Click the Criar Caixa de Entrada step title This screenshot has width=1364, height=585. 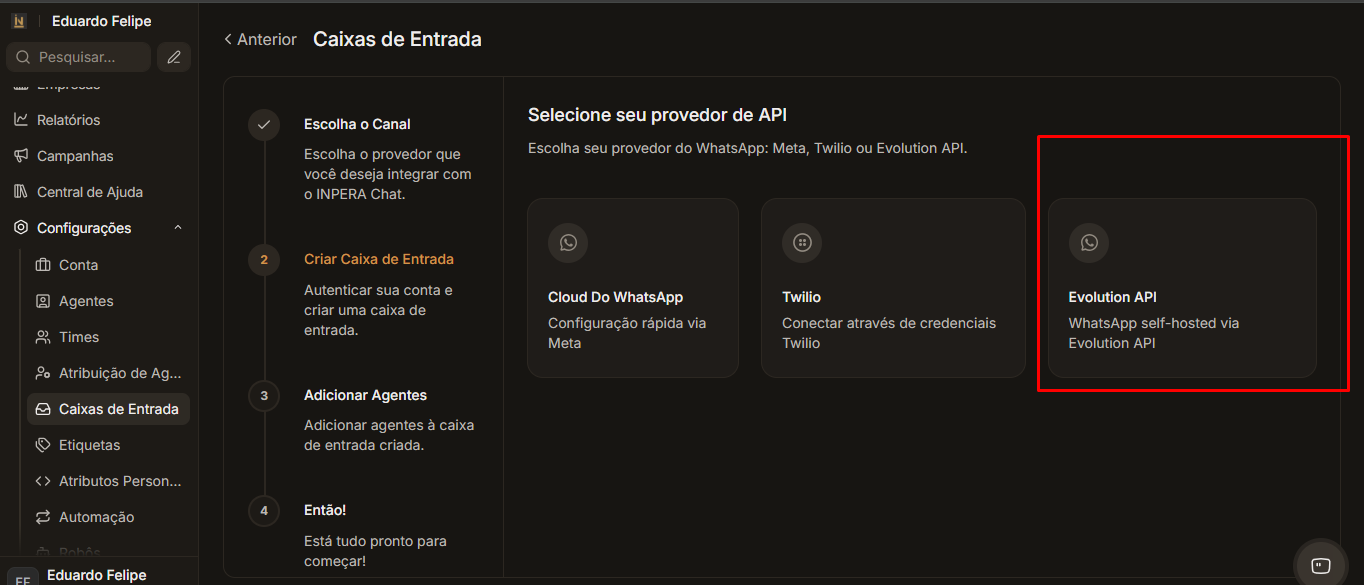379,259
